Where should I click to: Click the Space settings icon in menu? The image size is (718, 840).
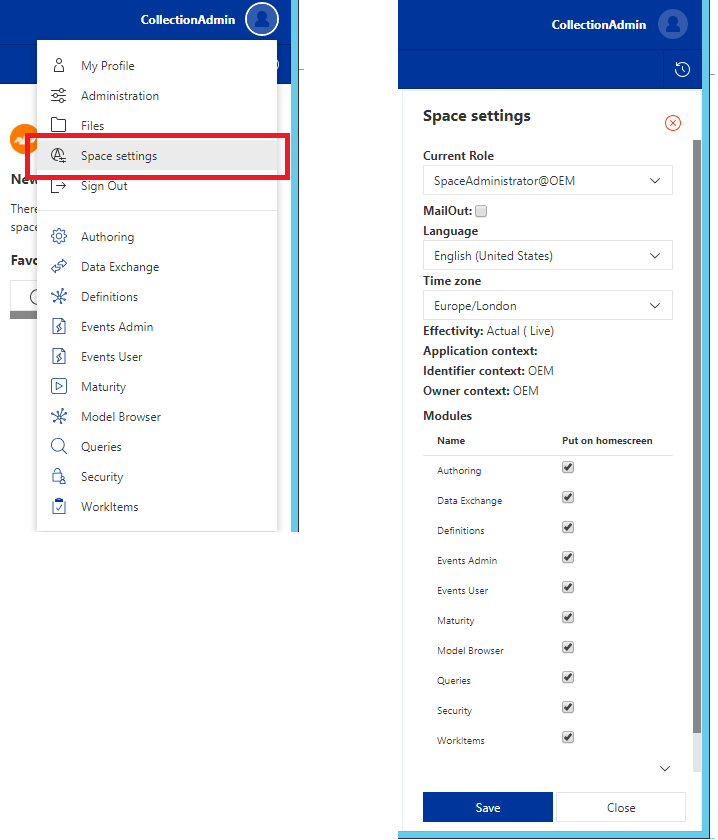pos(58,155)
